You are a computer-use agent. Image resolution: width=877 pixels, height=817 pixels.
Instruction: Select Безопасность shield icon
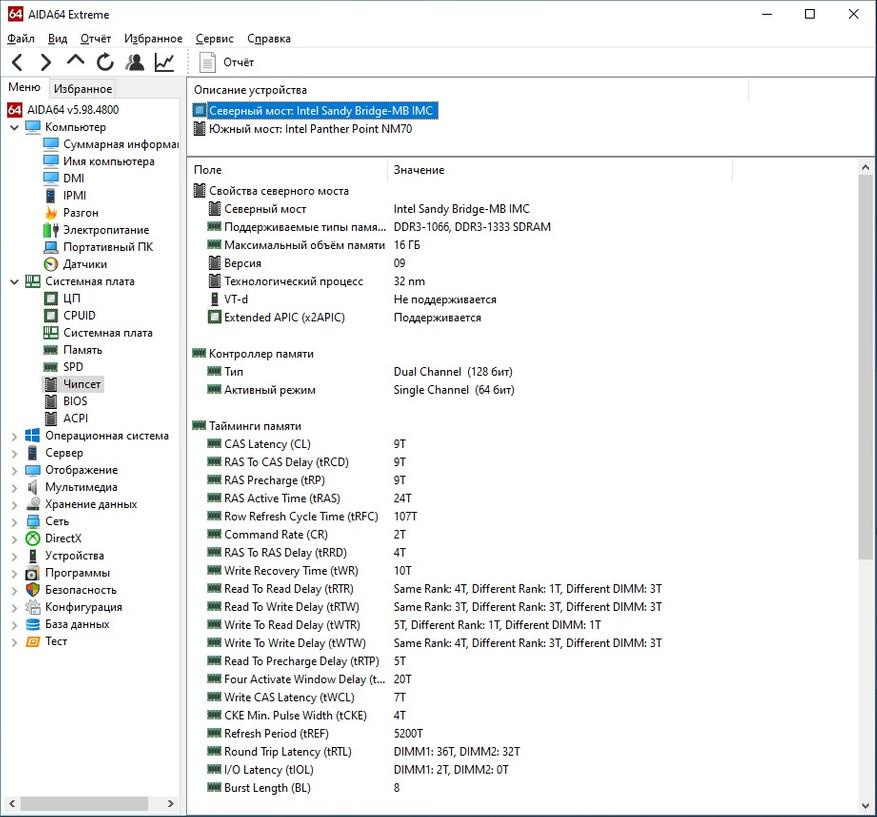(33, 590)
